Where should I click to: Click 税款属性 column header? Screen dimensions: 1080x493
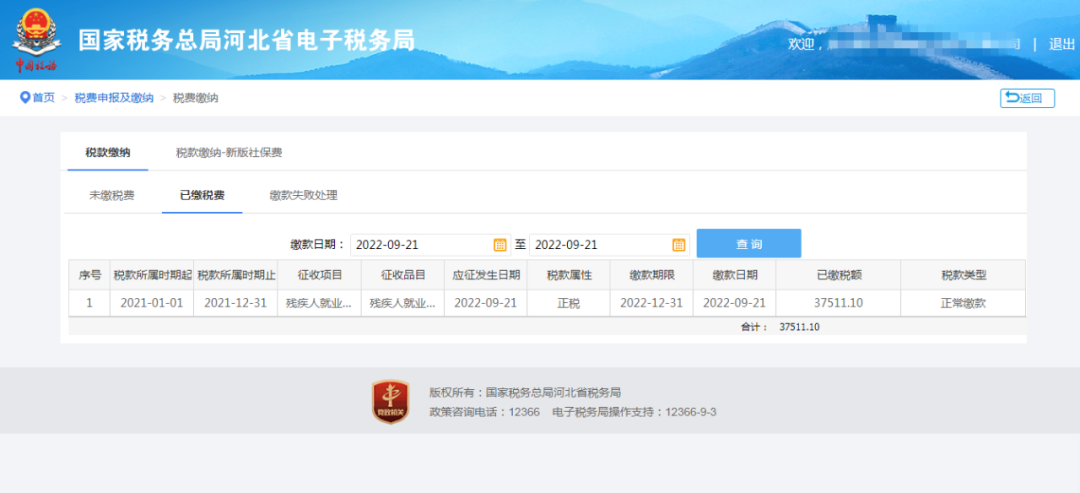pos(569,275)
